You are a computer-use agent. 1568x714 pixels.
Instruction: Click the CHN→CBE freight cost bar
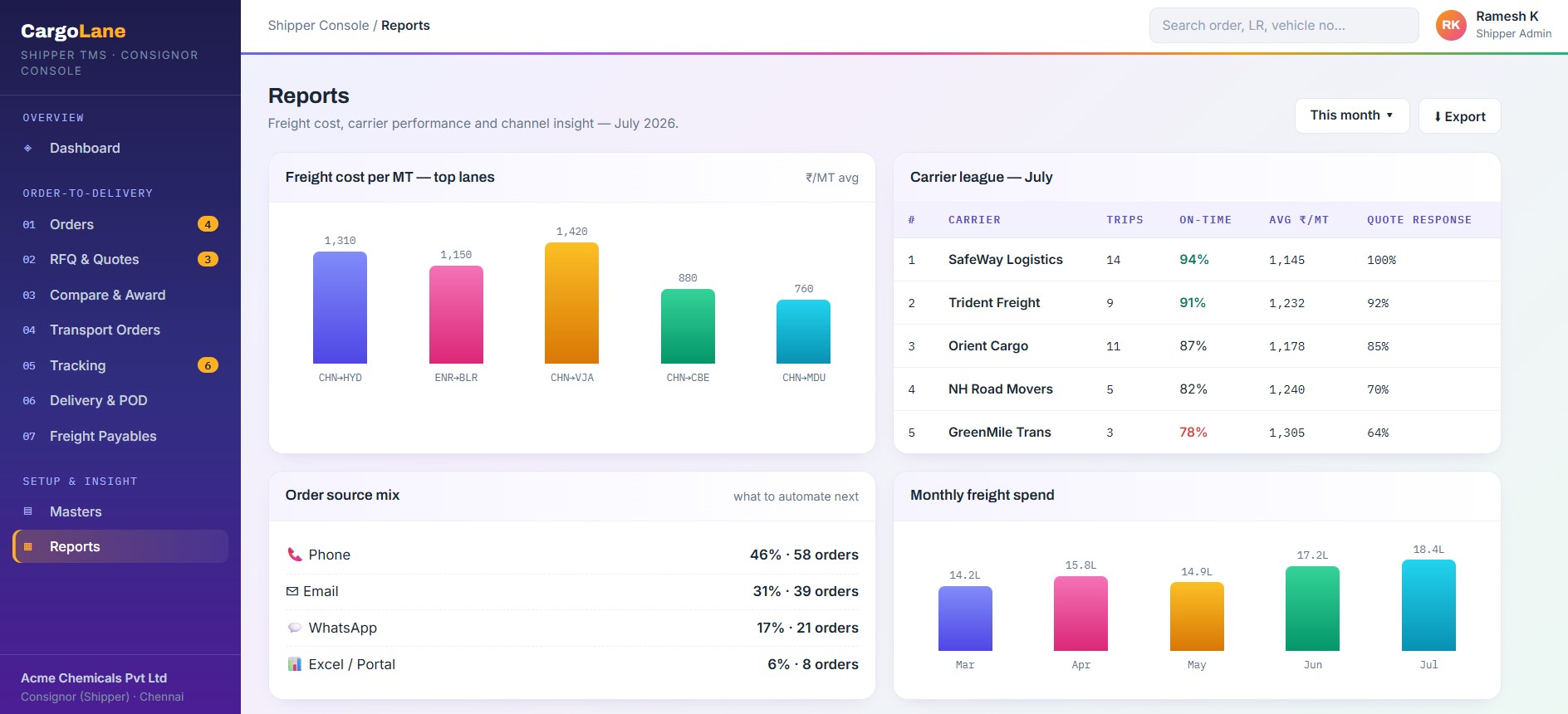point(688,326)
